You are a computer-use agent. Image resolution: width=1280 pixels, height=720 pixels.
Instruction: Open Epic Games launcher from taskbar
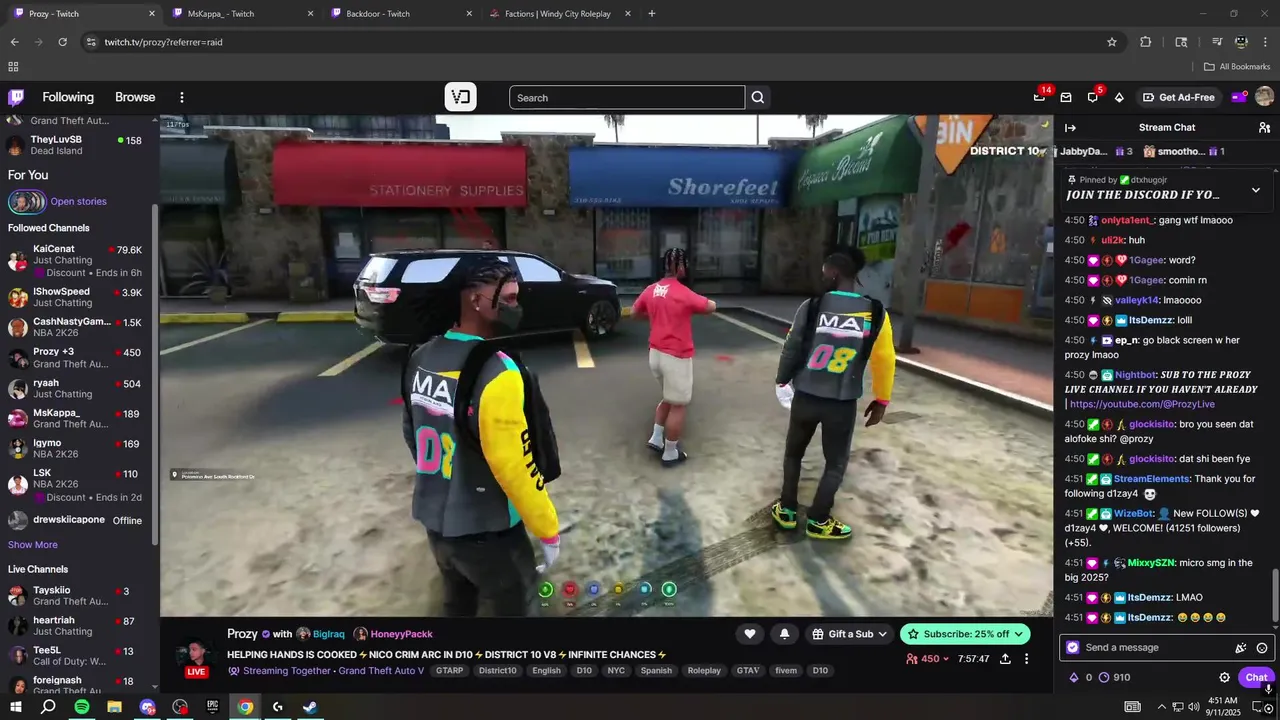click(212, 707)
